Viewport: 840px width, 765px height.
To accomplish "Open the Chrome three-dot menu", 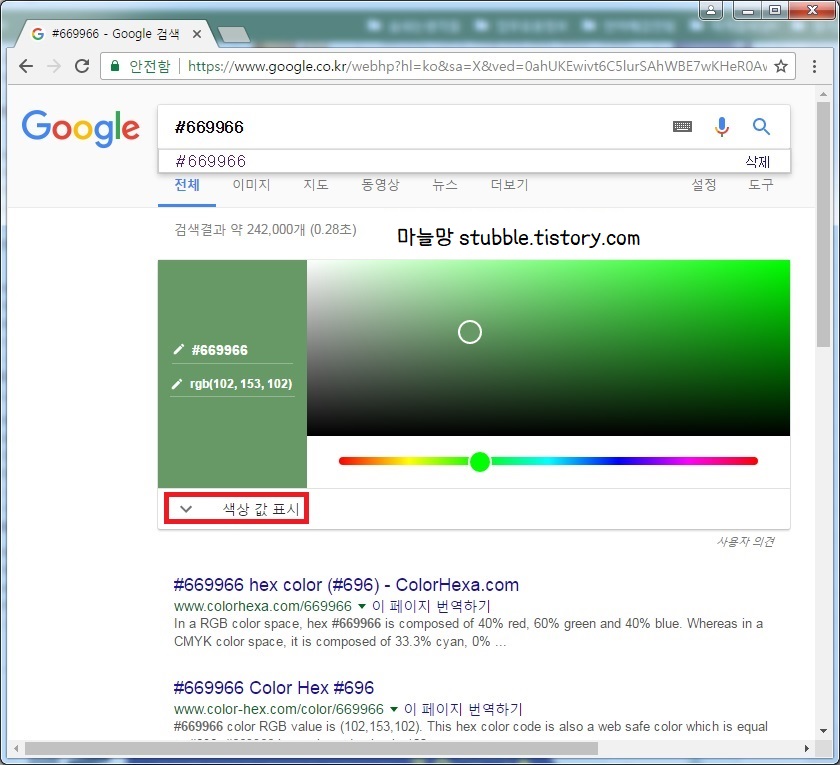I will tap(814, 66).
